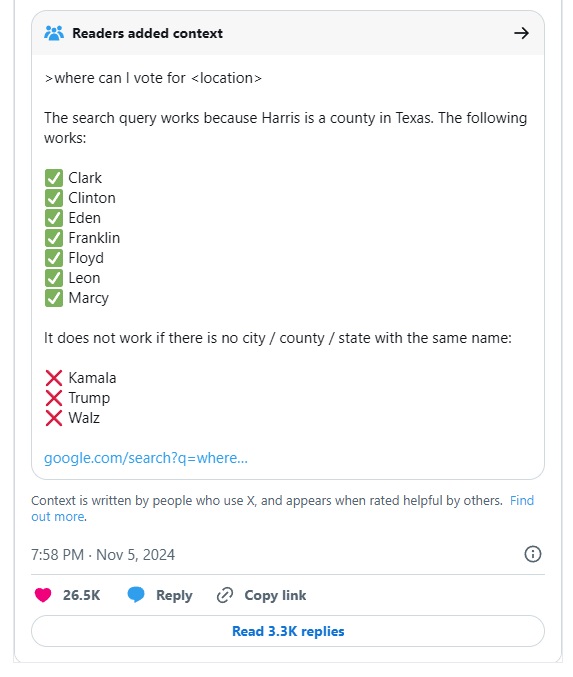The image size is (573, 677).
Task: Click the green check mark beside Franklin
Action: pyautogui.click(x=54, y=238)
